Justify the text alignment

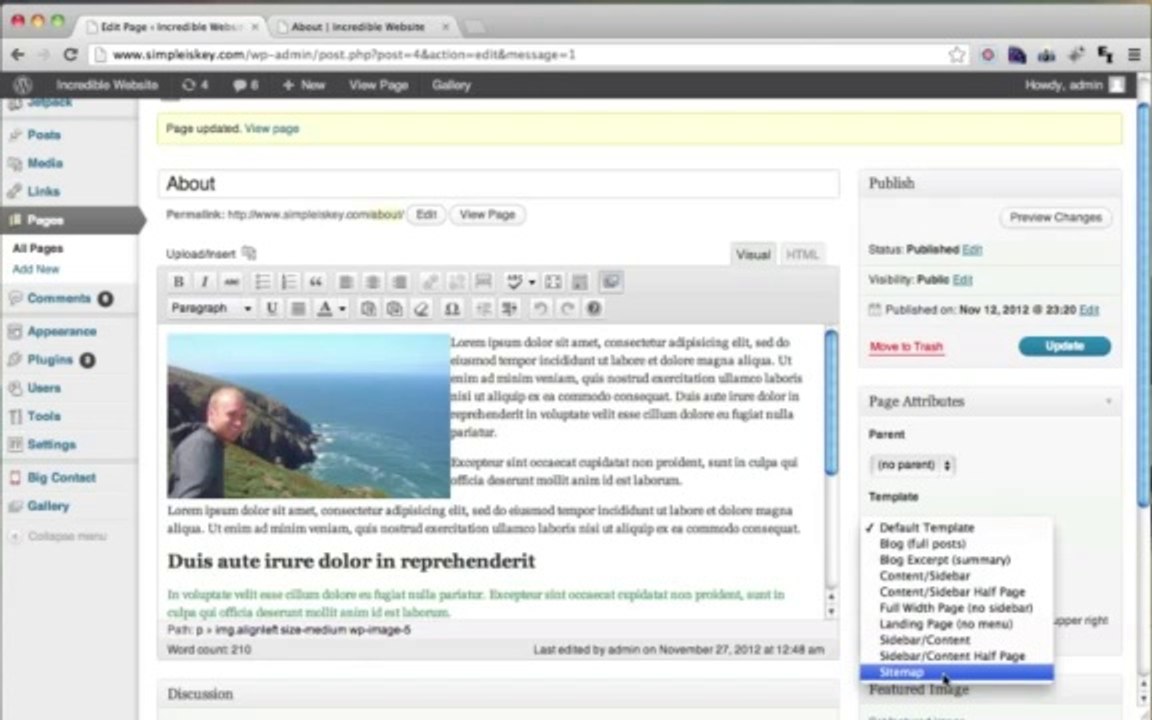coord(298,308)
